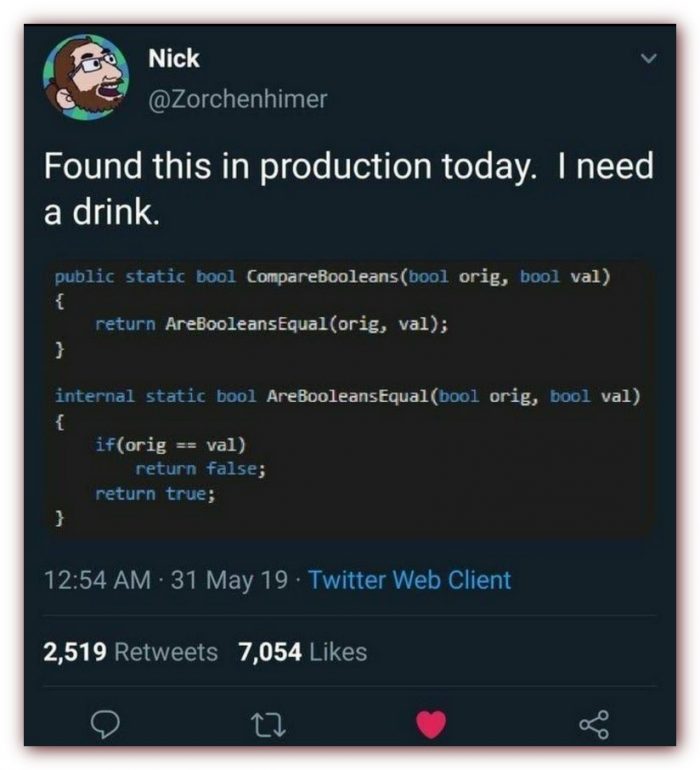Open Nick's bearded avatar picture
This screenshot has height=770, width=700.
click(x=86, y=78)
